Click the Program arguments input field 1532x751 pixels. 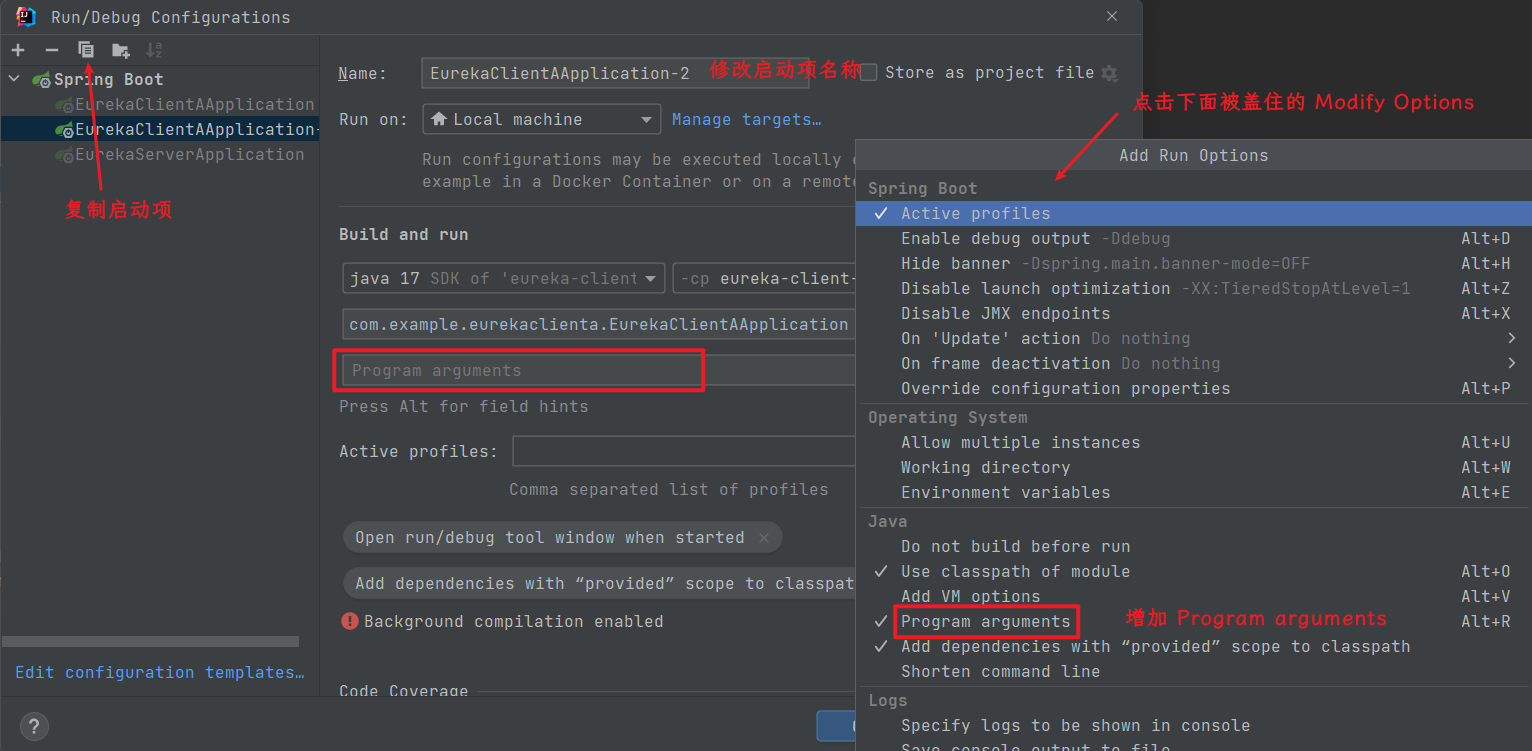click(522, 370)
